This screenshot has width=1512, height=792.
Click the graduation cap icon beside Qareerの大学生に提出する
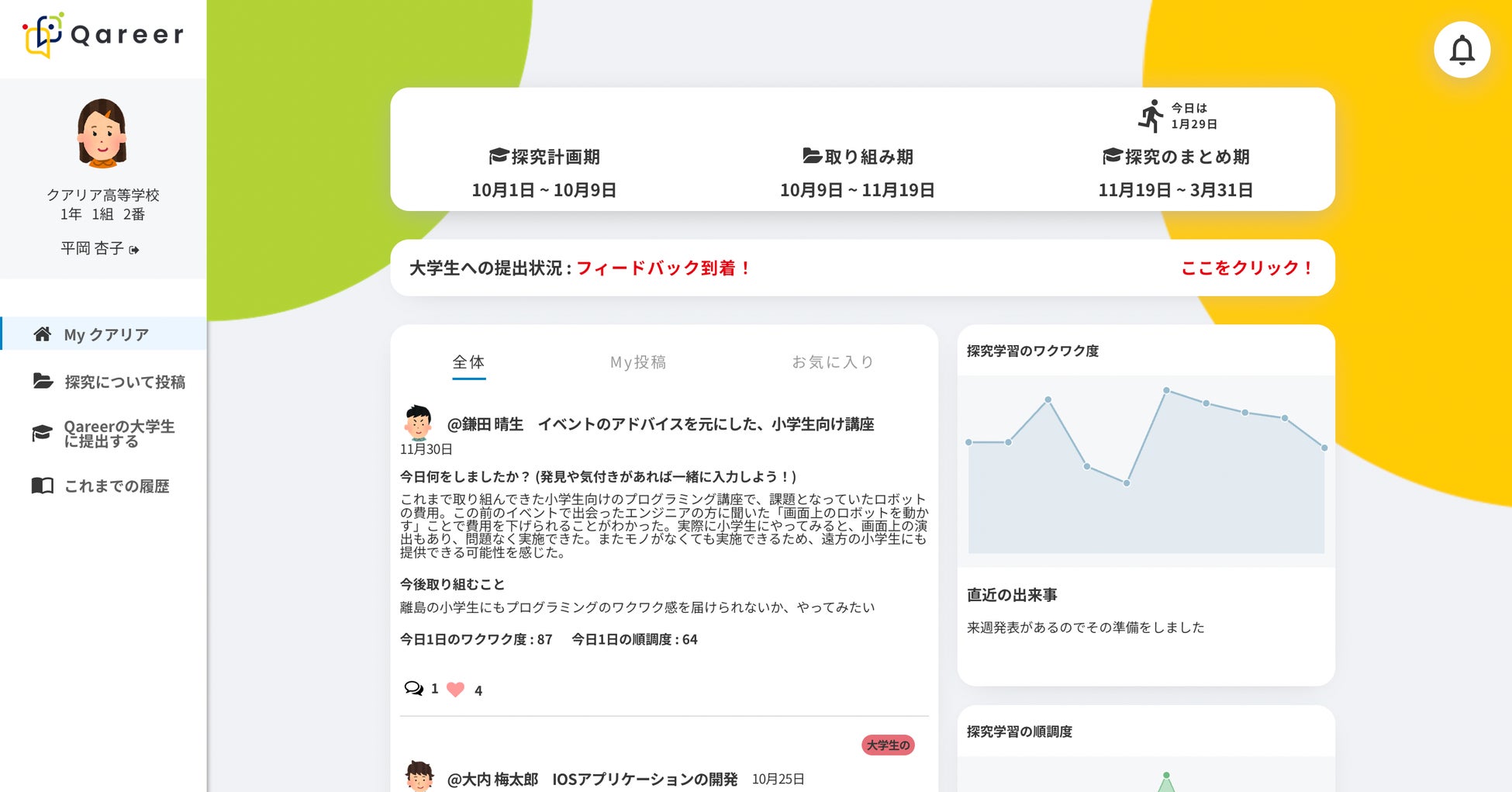coord(42,434)
